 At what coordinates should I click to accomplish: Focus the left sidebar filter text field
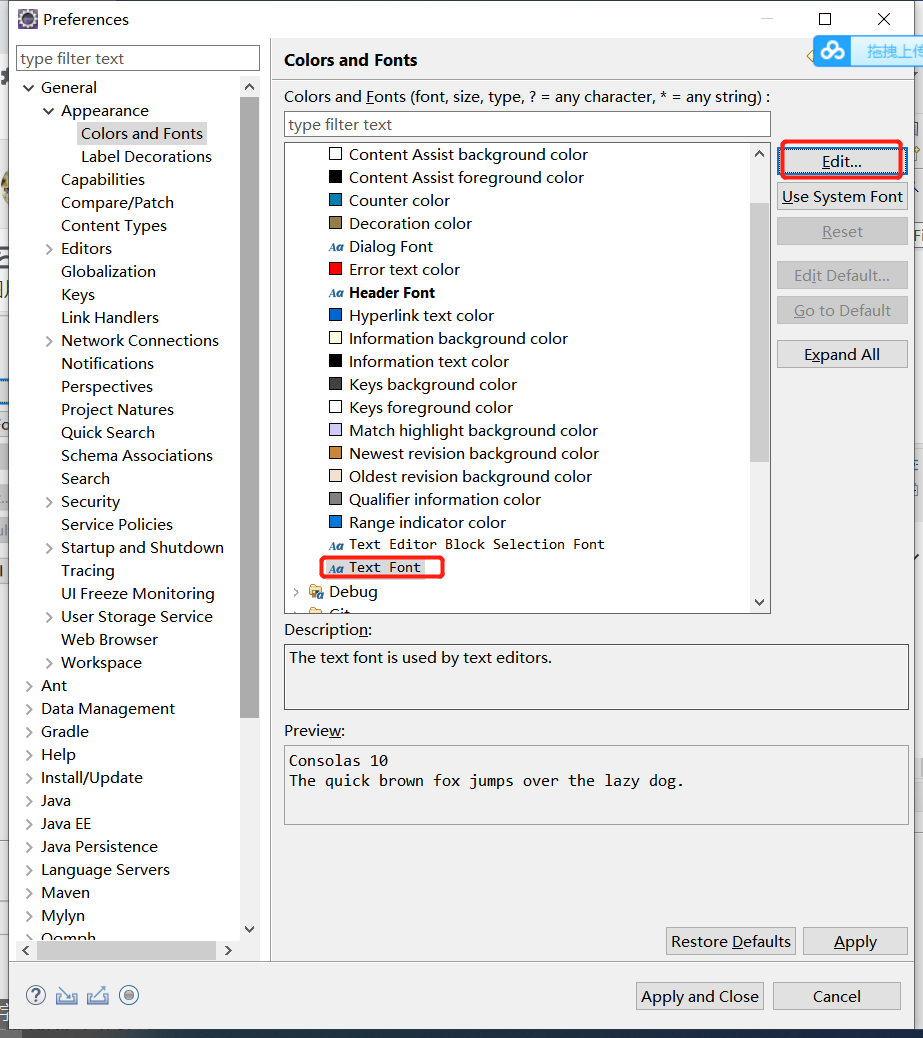pyautogui.click(x=138, y=58)
